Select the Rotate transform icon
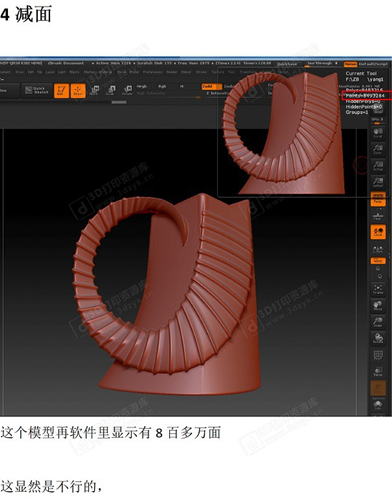 click(x=127, y=90)
